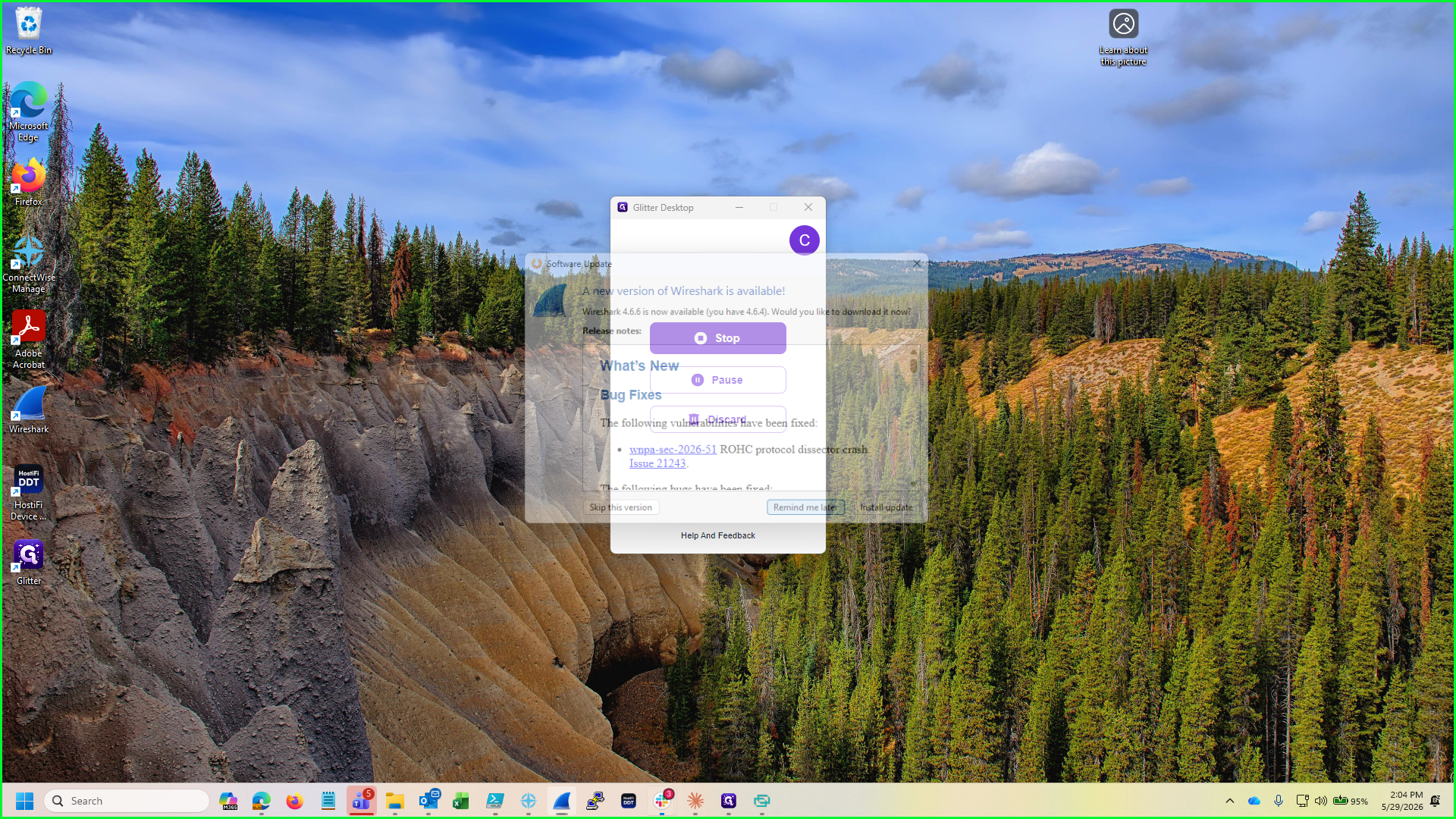Image resolution: width=1456 pixels, height=819 pixels.
Task: Pause the Glitter recording
Action: pyautogui.click(x=717, y=380)
